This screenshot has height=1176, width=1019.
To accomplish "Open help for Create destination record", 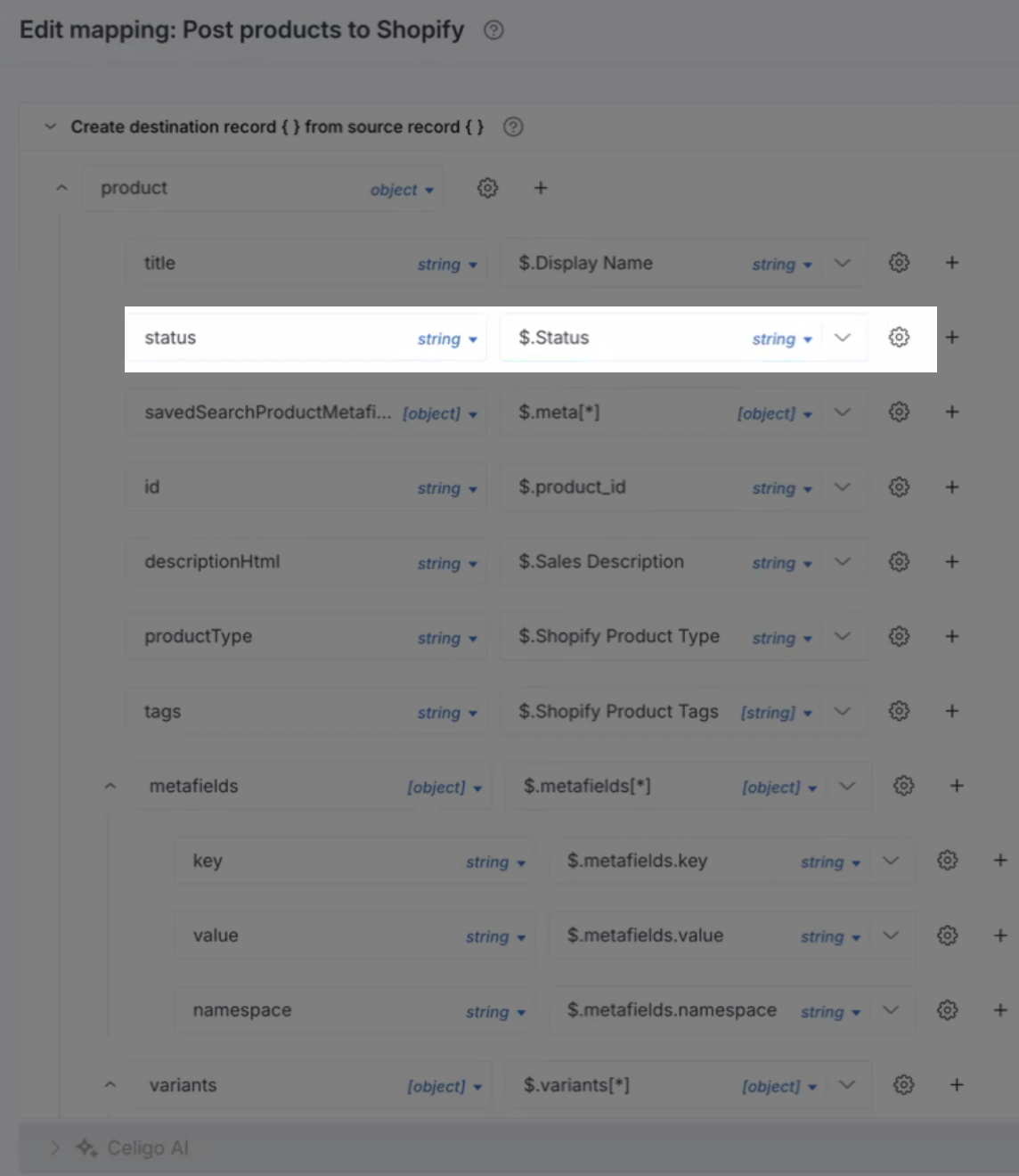I will coord(513,127).
